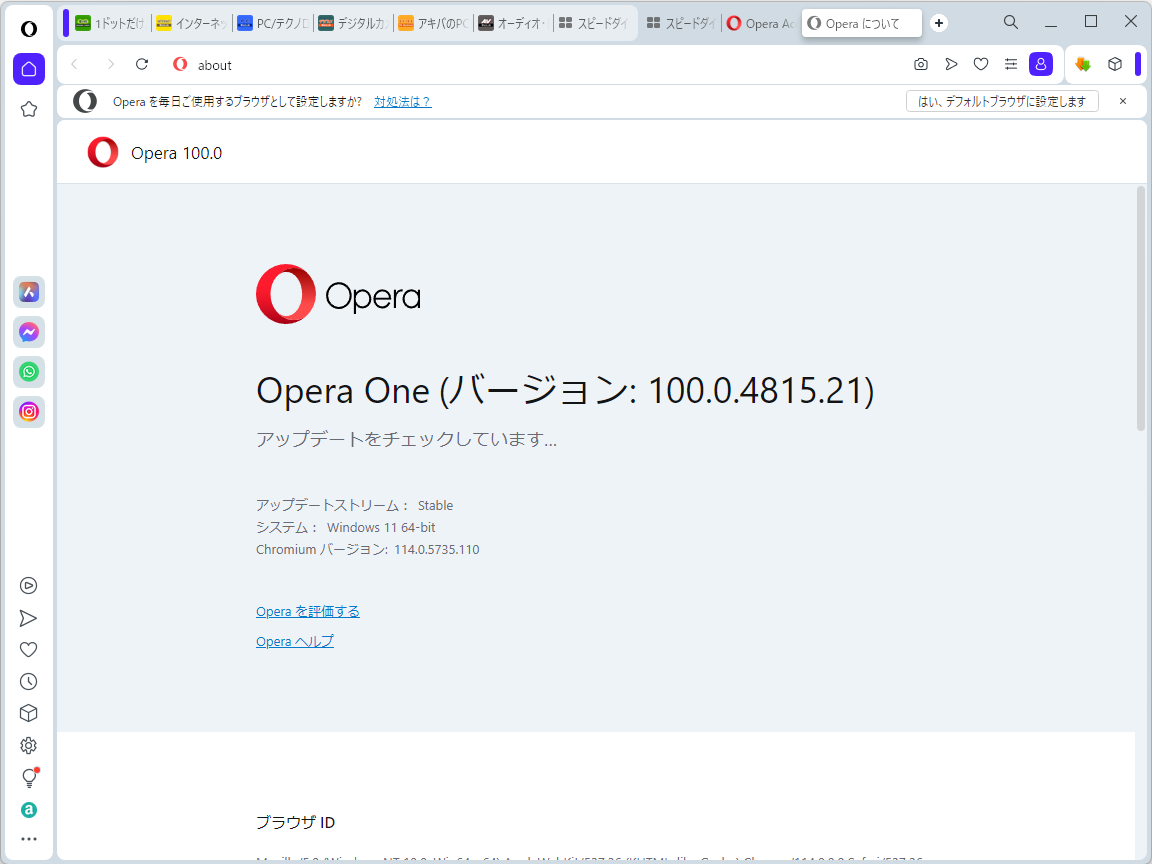Image resolution: width=1152 pixels, height=864 pixels.
Task: Open Opera Settings via the gear icon
Action: click(x=28, y=745)
